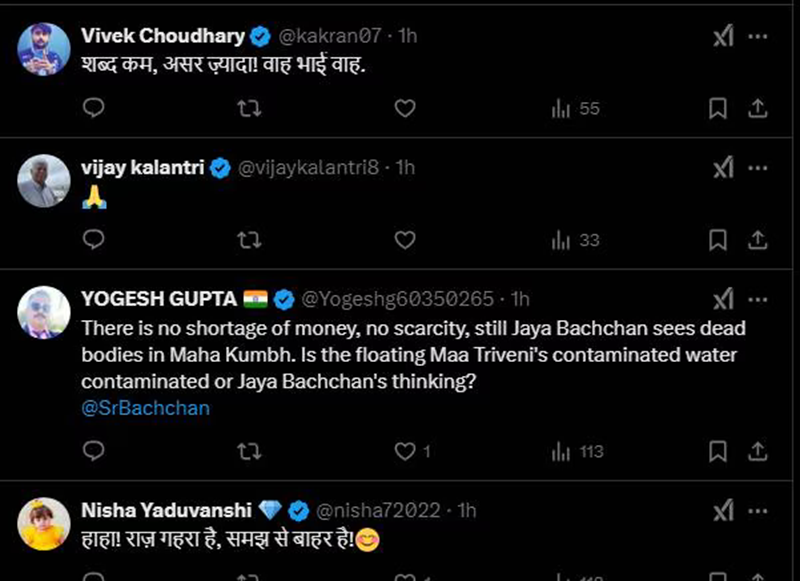View 55 views analytics on Vivek's tweet
Viewport: 800px width, 581px height.
click(x=575, y=108)
